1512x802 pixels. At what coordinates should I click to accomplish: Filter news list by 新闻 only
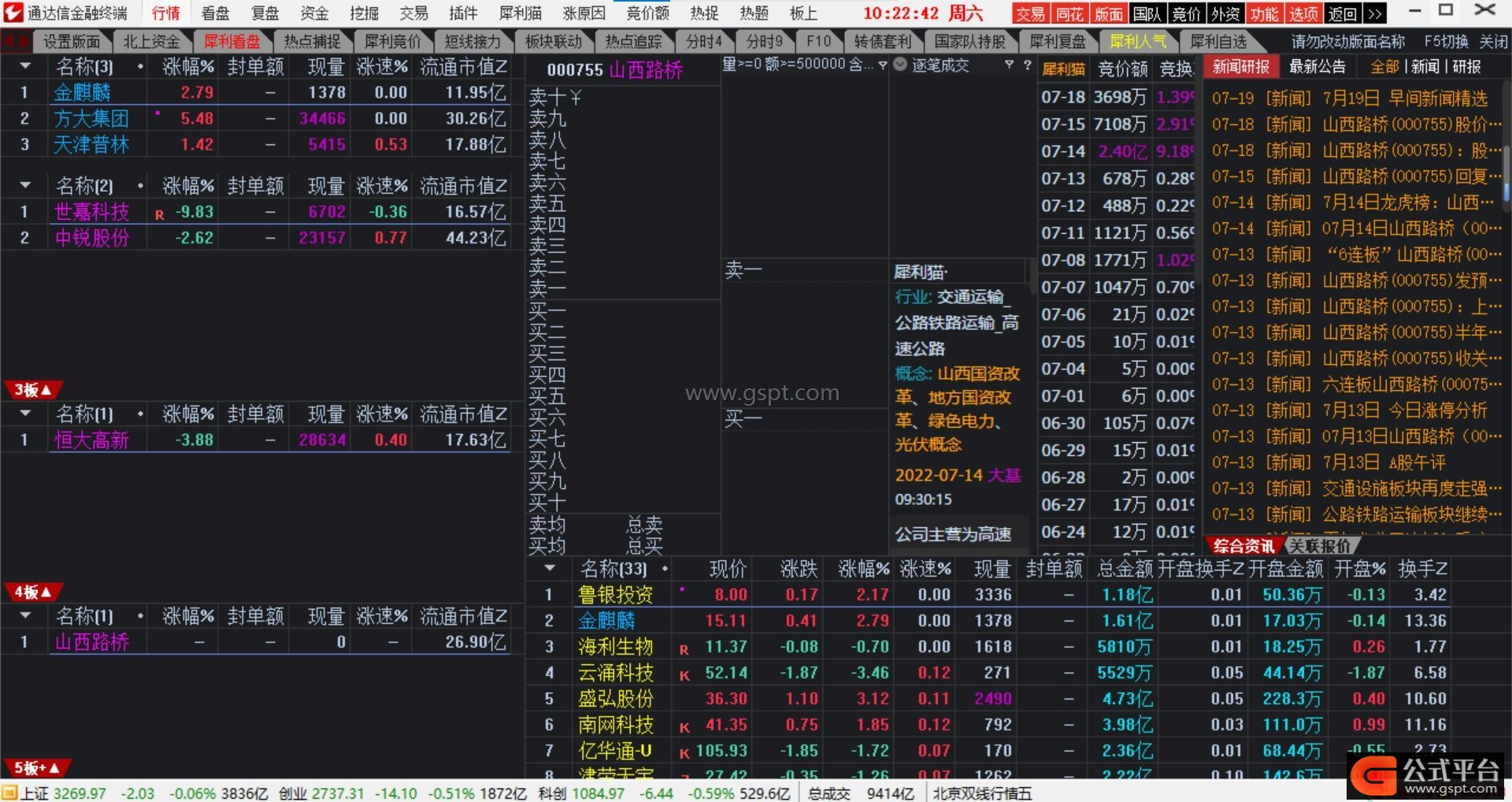pyautogui.click(x=1425, y=67)
